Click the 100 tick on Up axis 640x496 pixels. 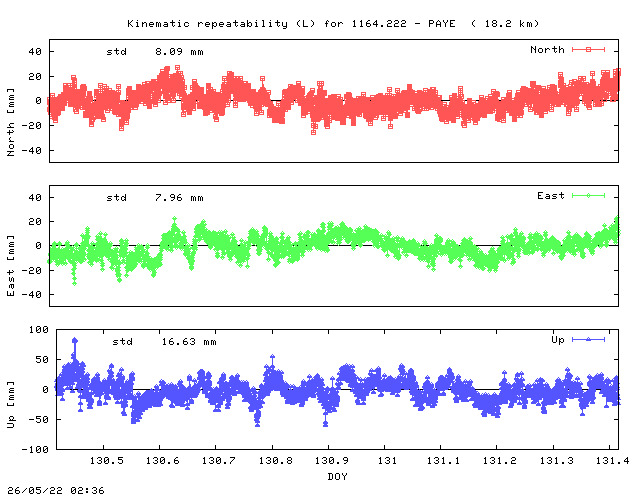pos(39,329)
